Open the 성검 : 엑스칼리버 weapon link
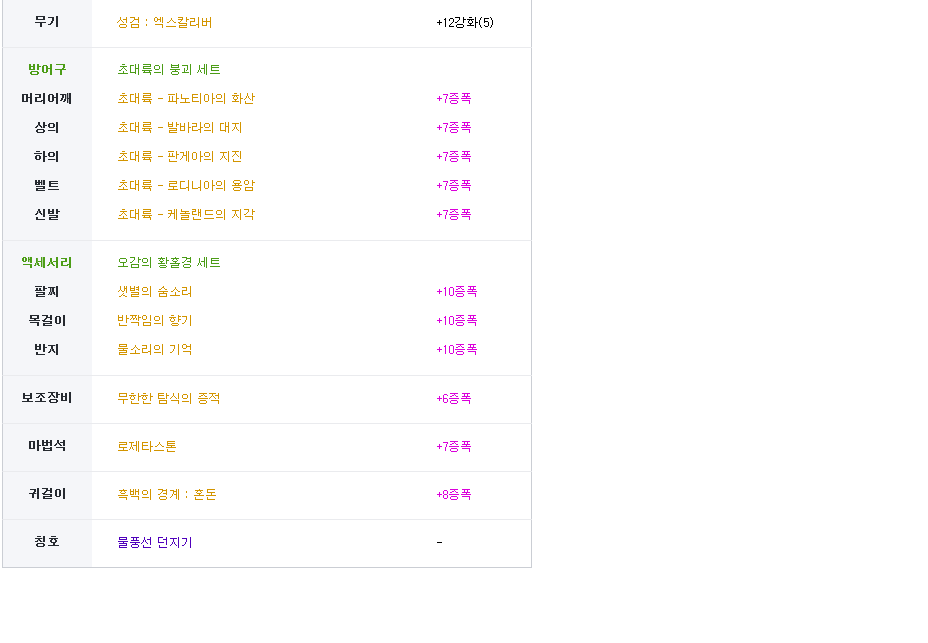The width and height of the screenshot is (928, 643). pyautogui.click(x=164, y=22)
